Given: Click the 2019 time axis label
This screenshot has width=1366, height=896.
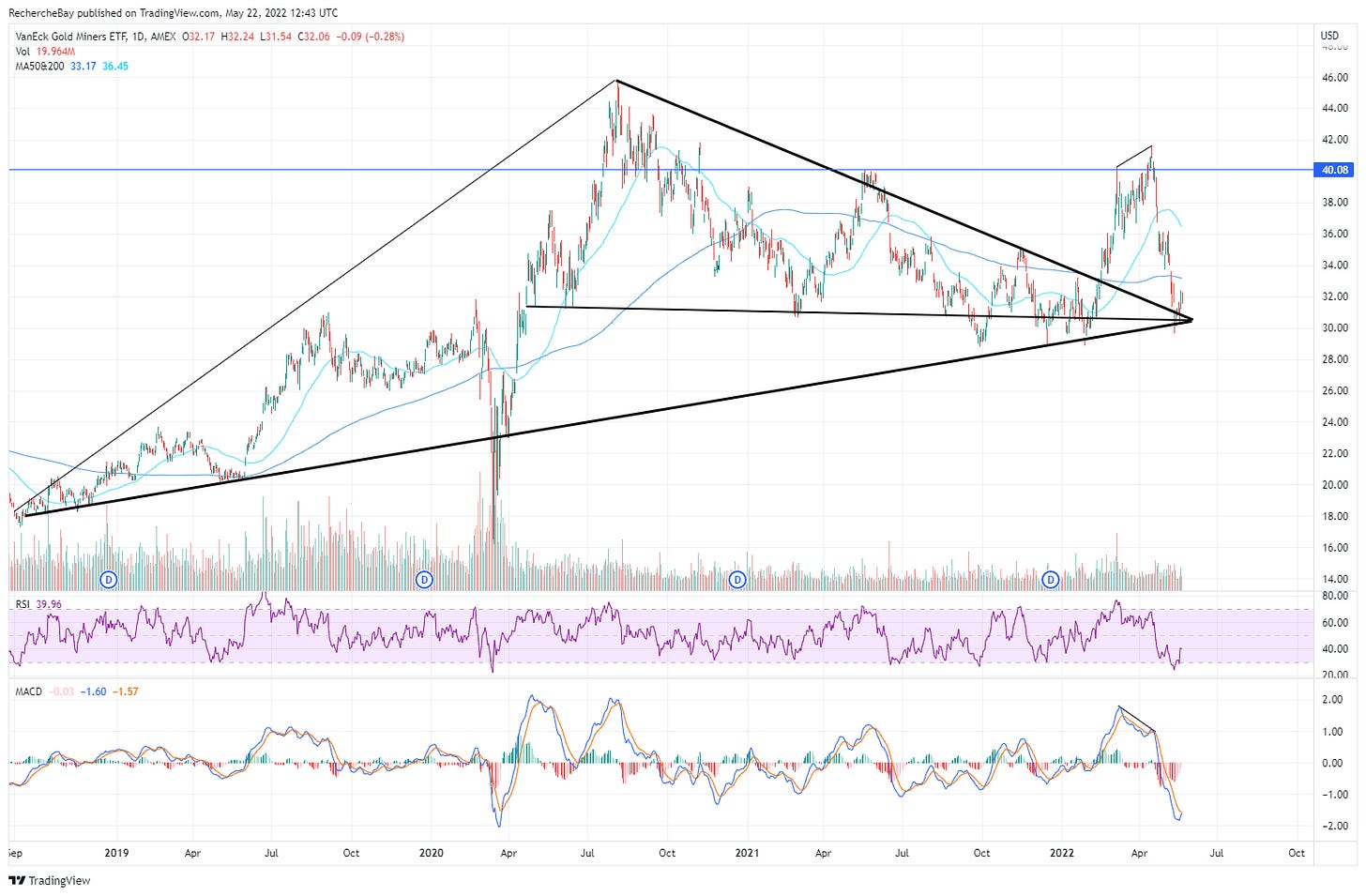Looking at the screenshot, I should 116,853.
